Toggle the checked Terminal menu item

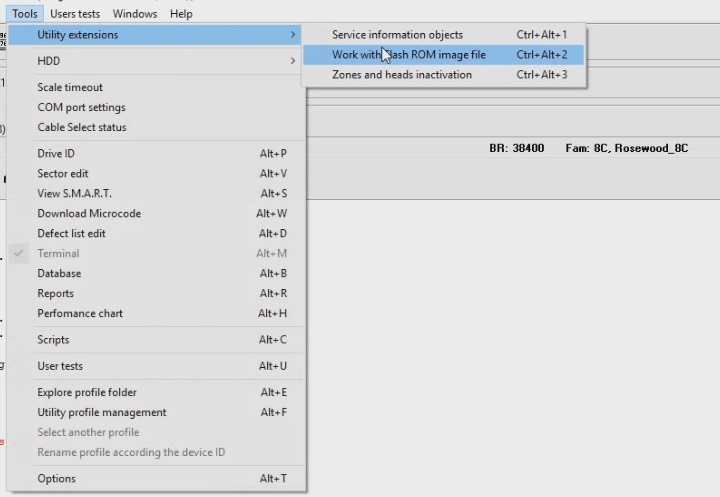point(59,253)
